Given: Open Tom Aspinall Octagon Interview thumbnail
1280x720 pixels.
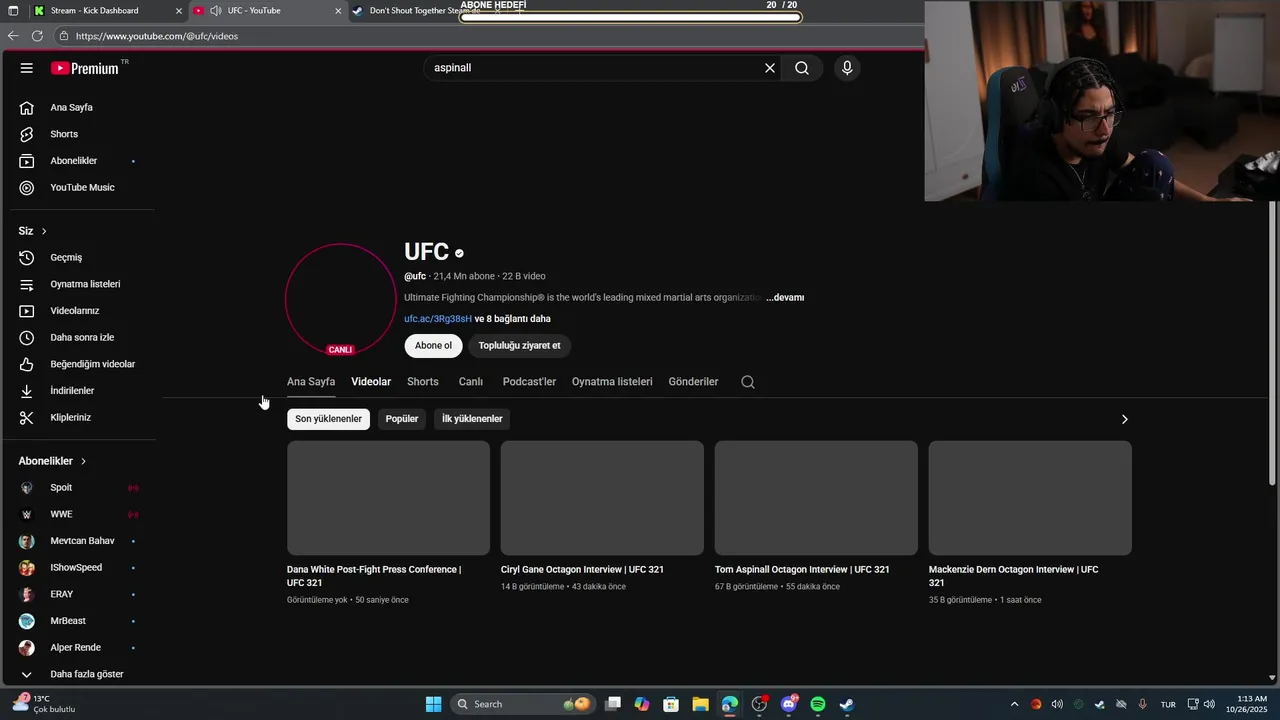Looking at the screenshot, I should point(816,498).
